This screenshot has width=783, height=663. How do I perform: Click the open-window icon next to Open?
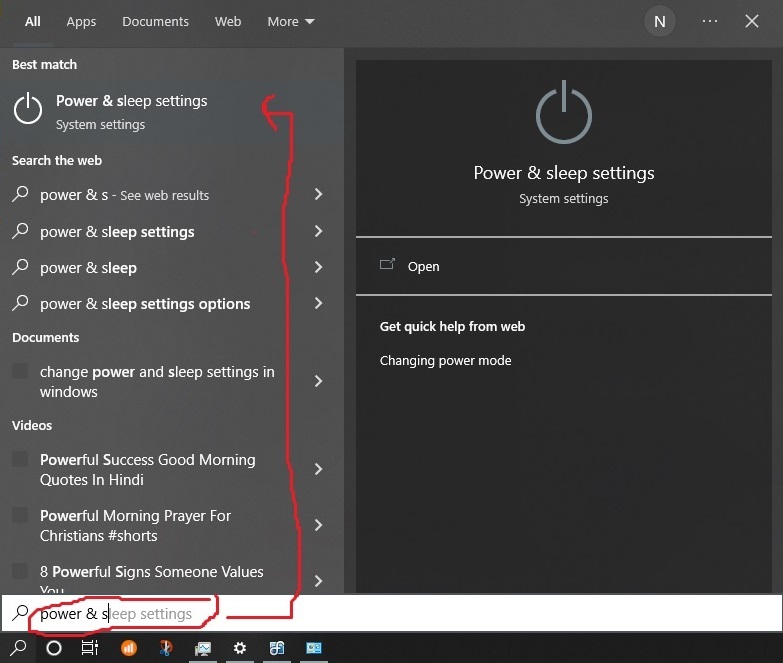tap(387, 264)
